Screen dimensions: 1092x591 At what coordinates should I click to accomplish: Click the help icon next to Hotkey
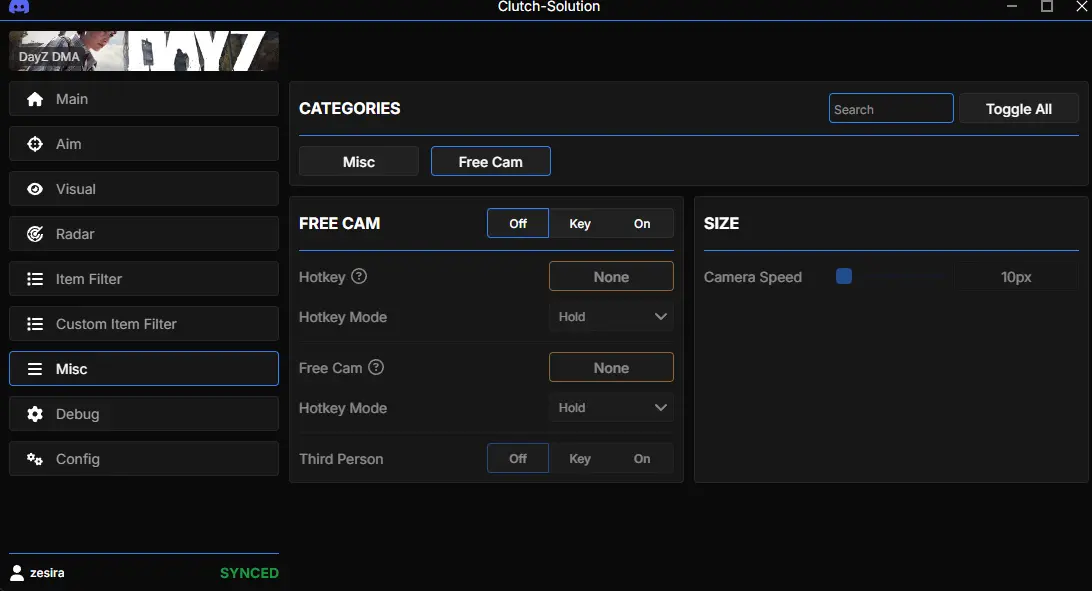coord(359,276)
